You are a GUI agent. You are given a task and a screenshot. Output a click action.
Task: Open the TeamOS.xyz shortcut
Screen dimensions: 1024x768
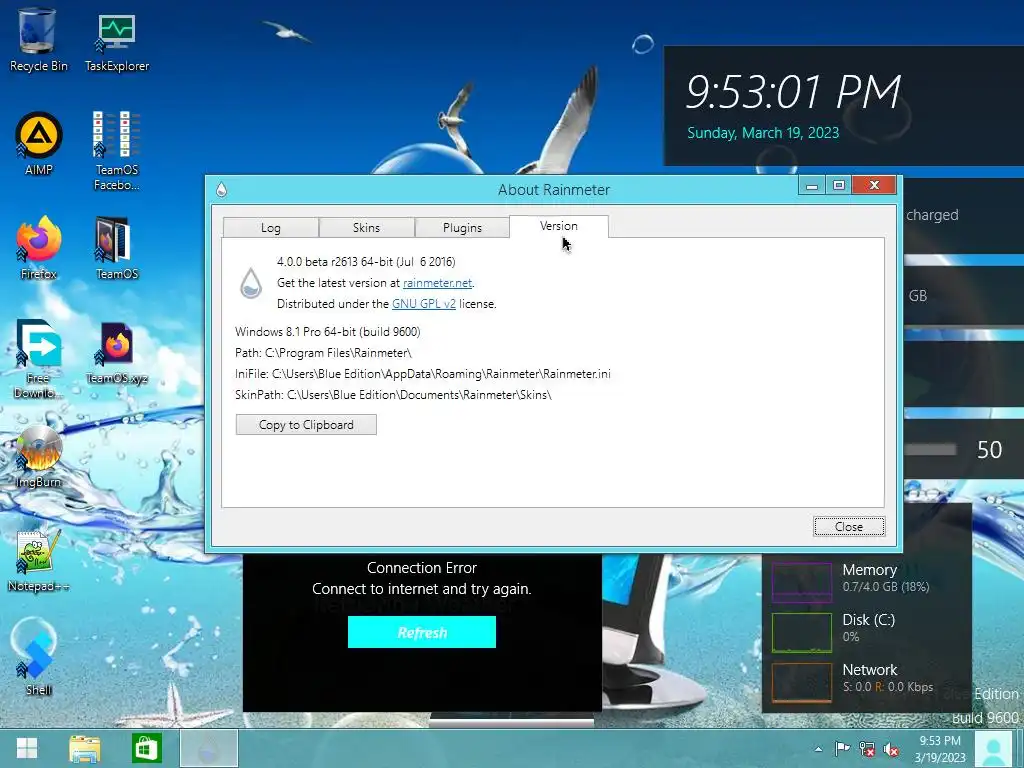[117, 353]
